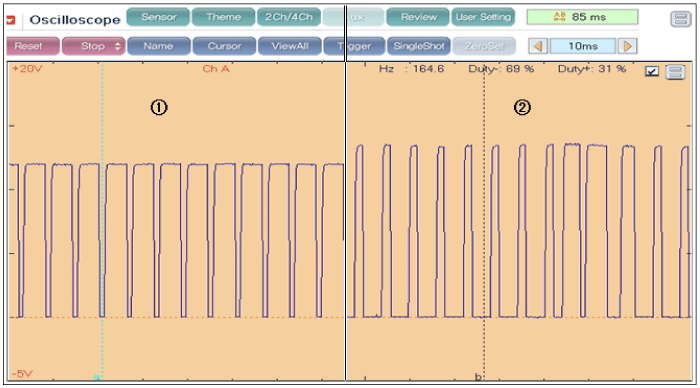Viewport: 700px width, 388px height.
Task: Click the small panel icon inside the graph
Action: pos(675,71)
